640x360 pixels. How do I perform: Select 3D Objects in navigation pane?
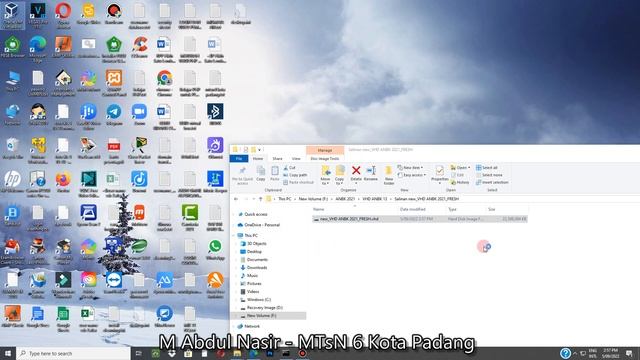pos(256,244)
